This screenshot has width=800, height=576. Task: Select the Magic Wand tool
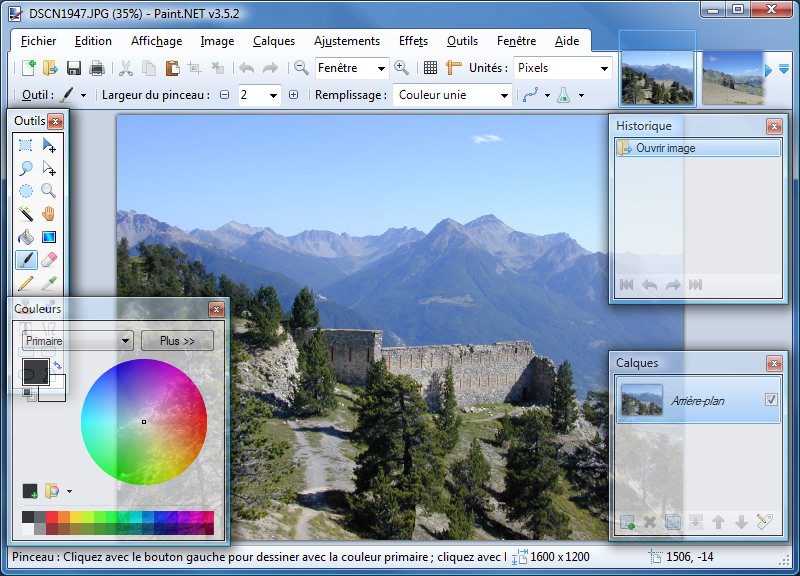tap(26, 214)
